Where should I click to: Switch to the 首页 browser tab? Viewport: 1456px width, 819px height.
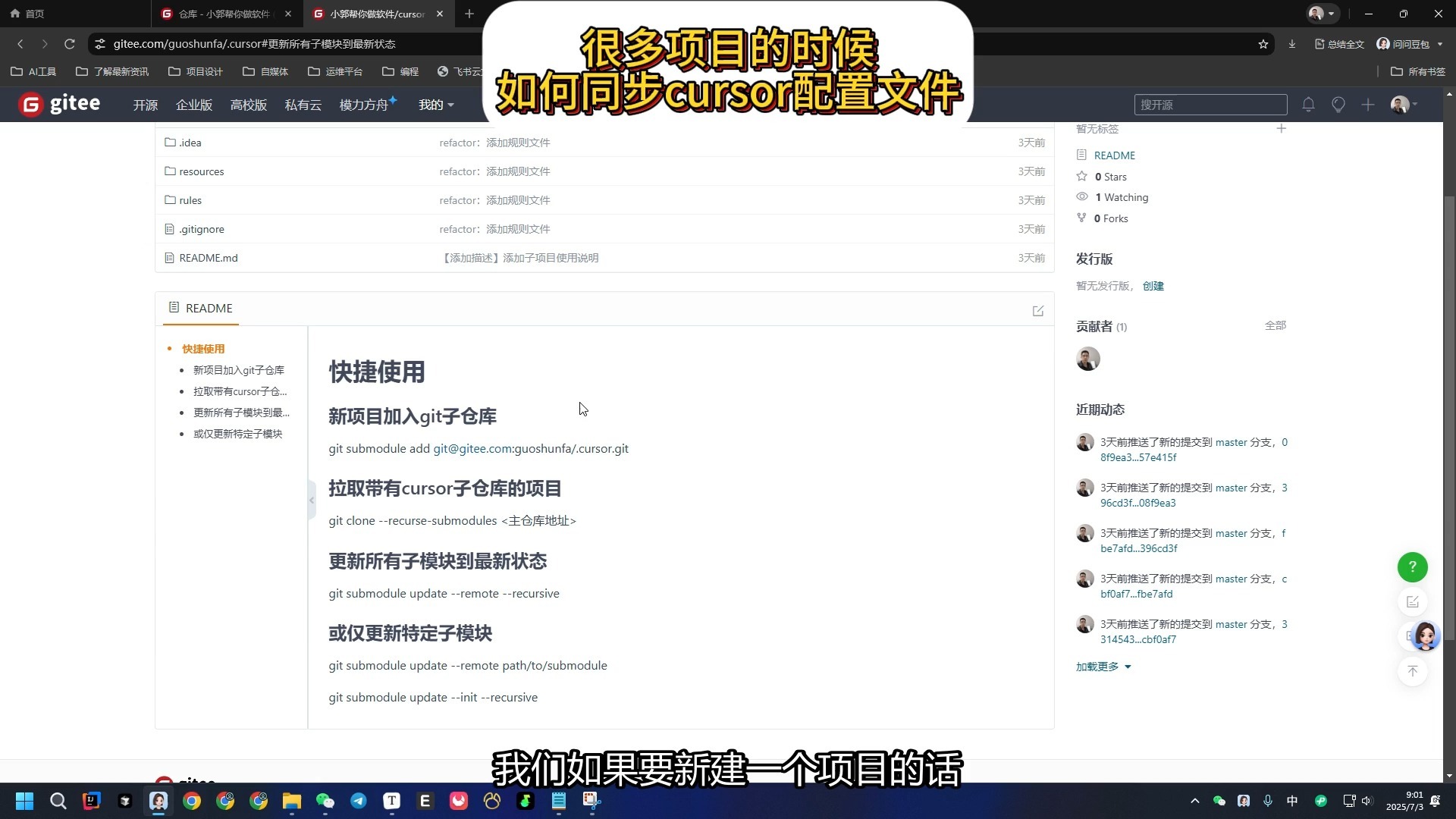(x=76, y=14)
